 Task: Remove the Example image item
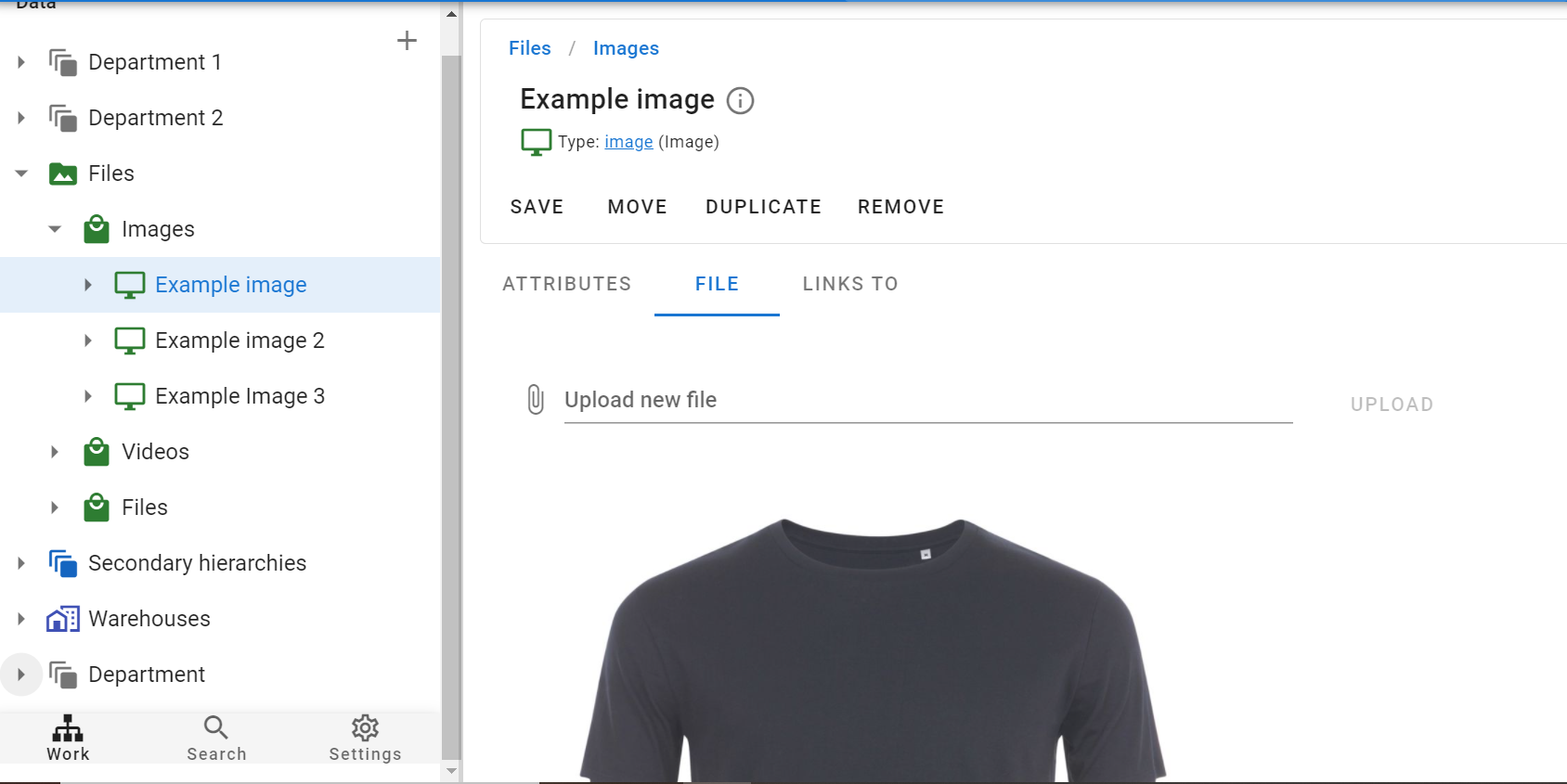900,207
